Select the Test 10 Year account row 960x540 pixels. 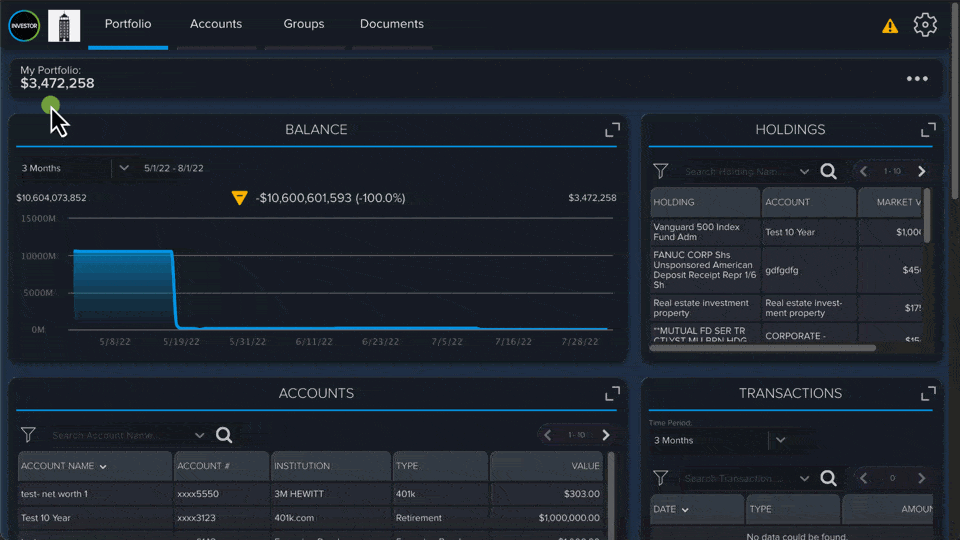pos(310,518)
